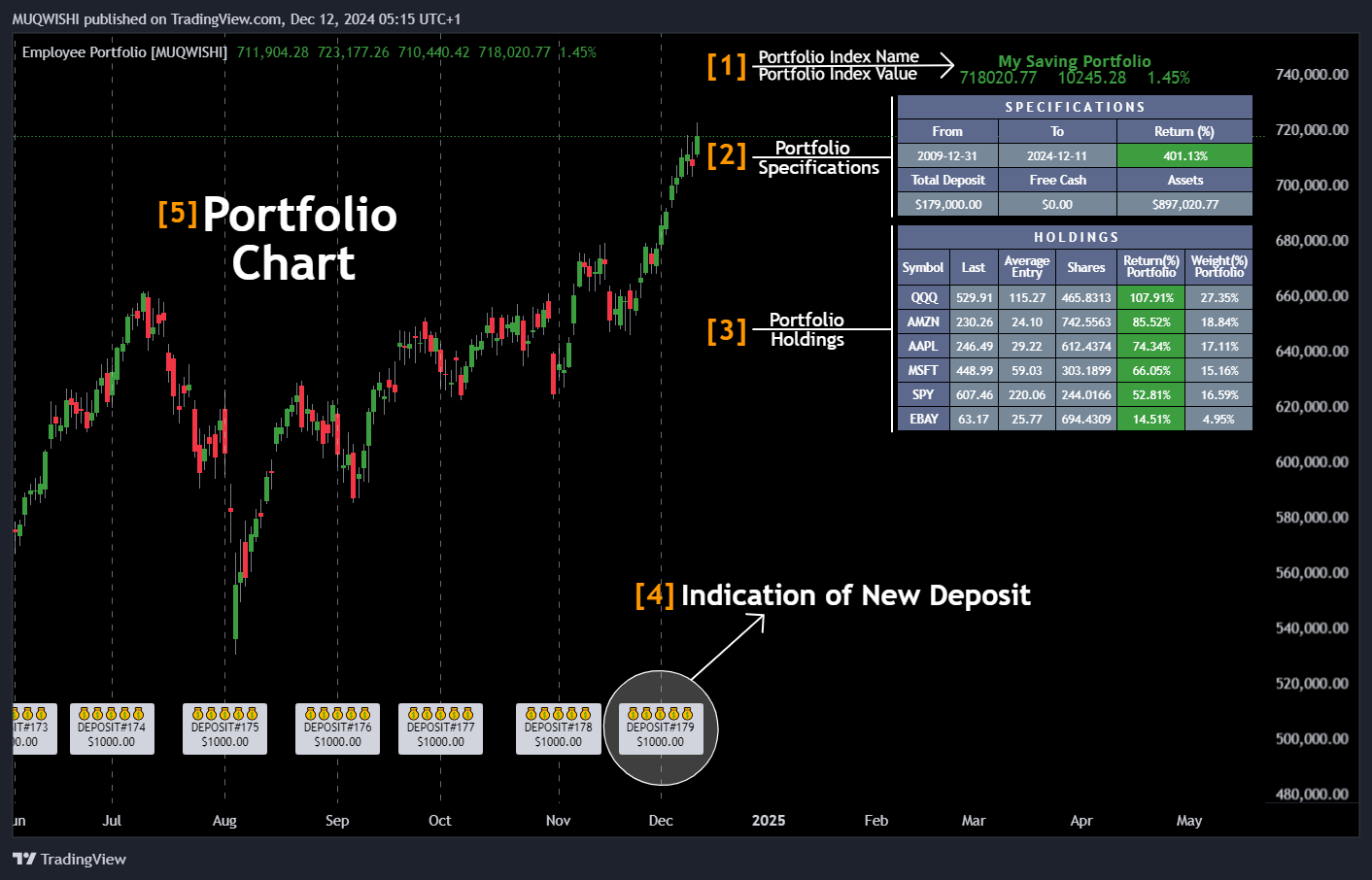
Task: Click the 600,000.00 price axis label
Action: point(1312,461)
